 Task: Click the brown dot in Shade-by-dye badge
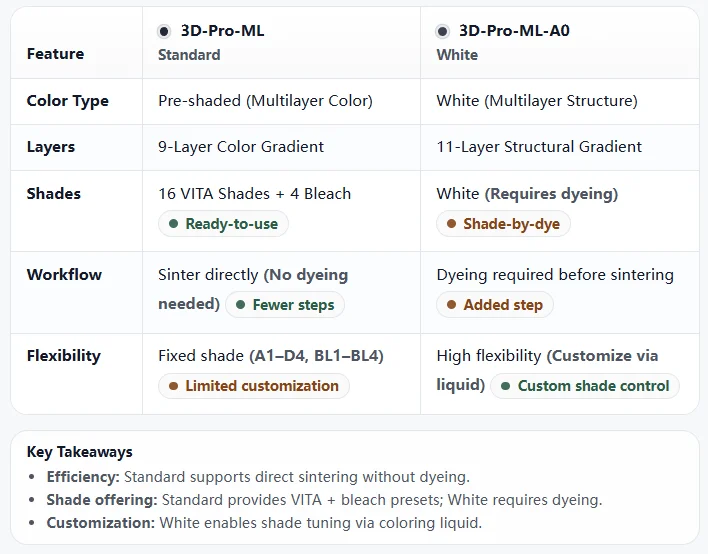(452, 224)
